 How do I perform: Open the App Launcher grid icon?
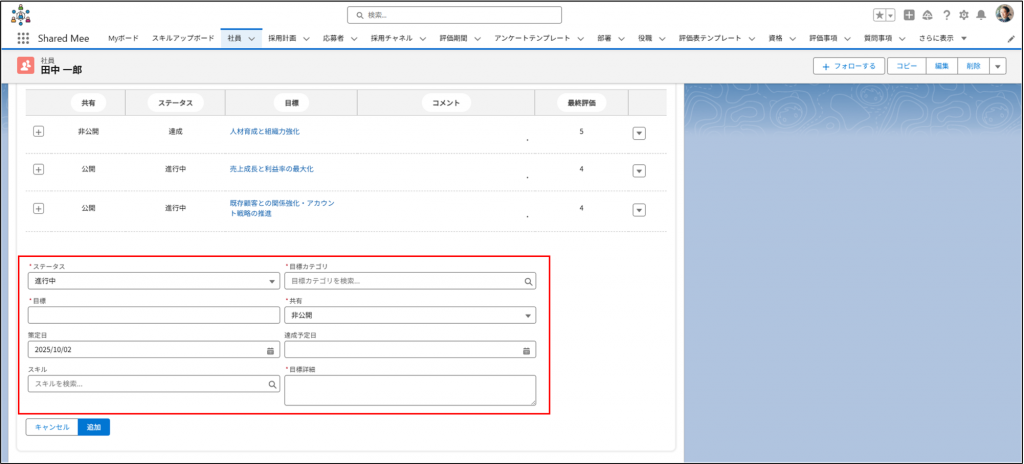23,38
